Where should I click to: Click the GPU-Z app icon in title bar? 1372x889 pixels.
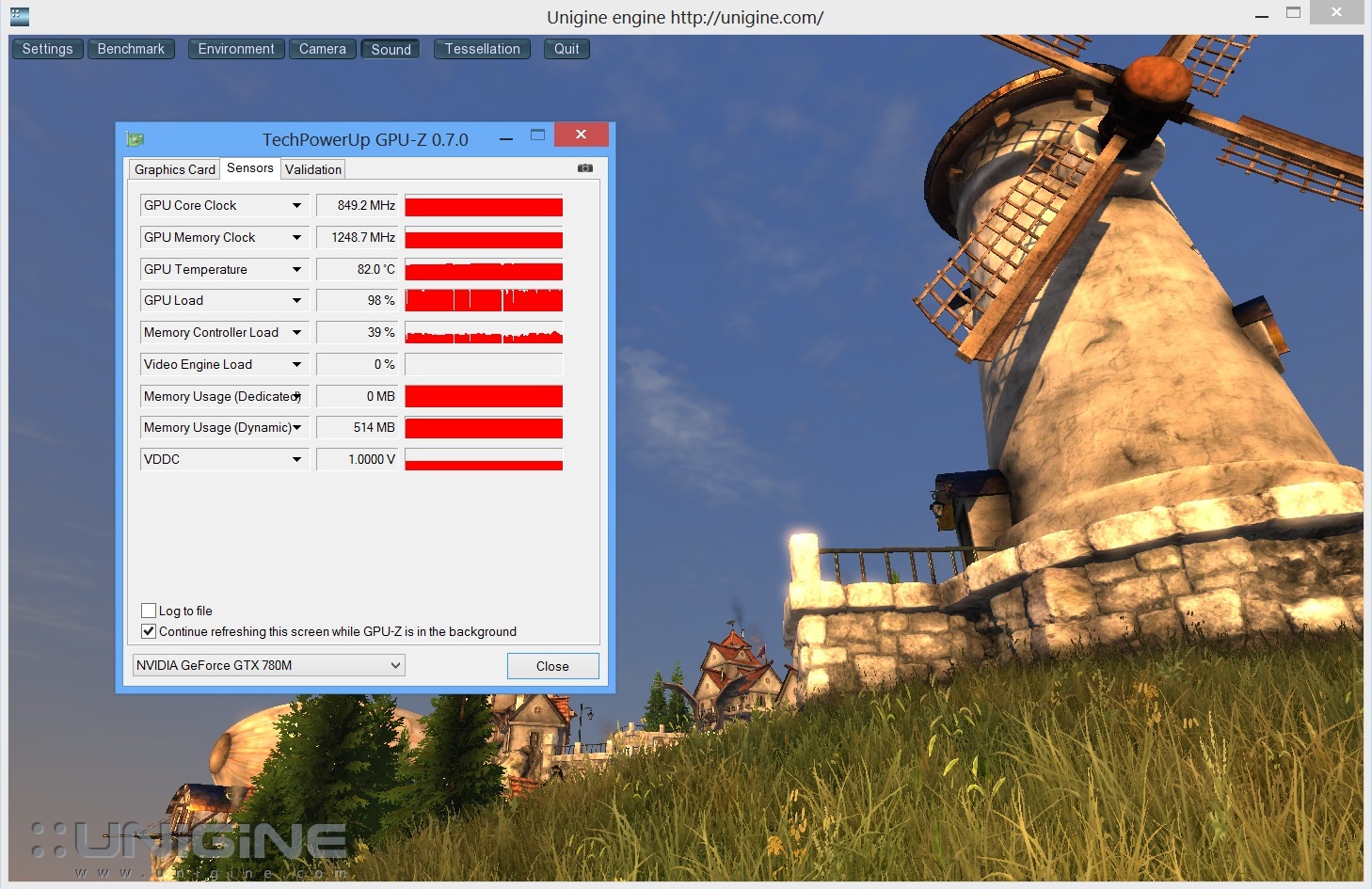tap(136, 139)
